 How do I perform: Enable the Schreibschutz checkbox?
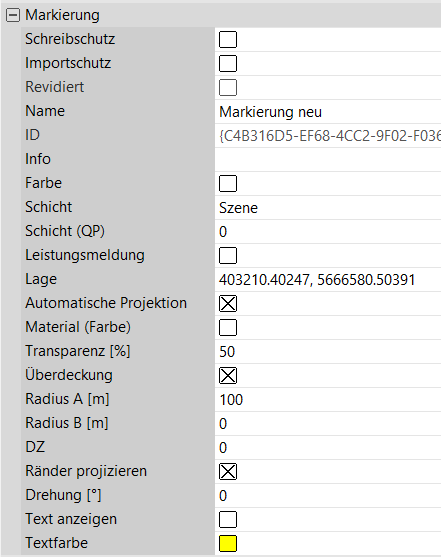point(228,39)
